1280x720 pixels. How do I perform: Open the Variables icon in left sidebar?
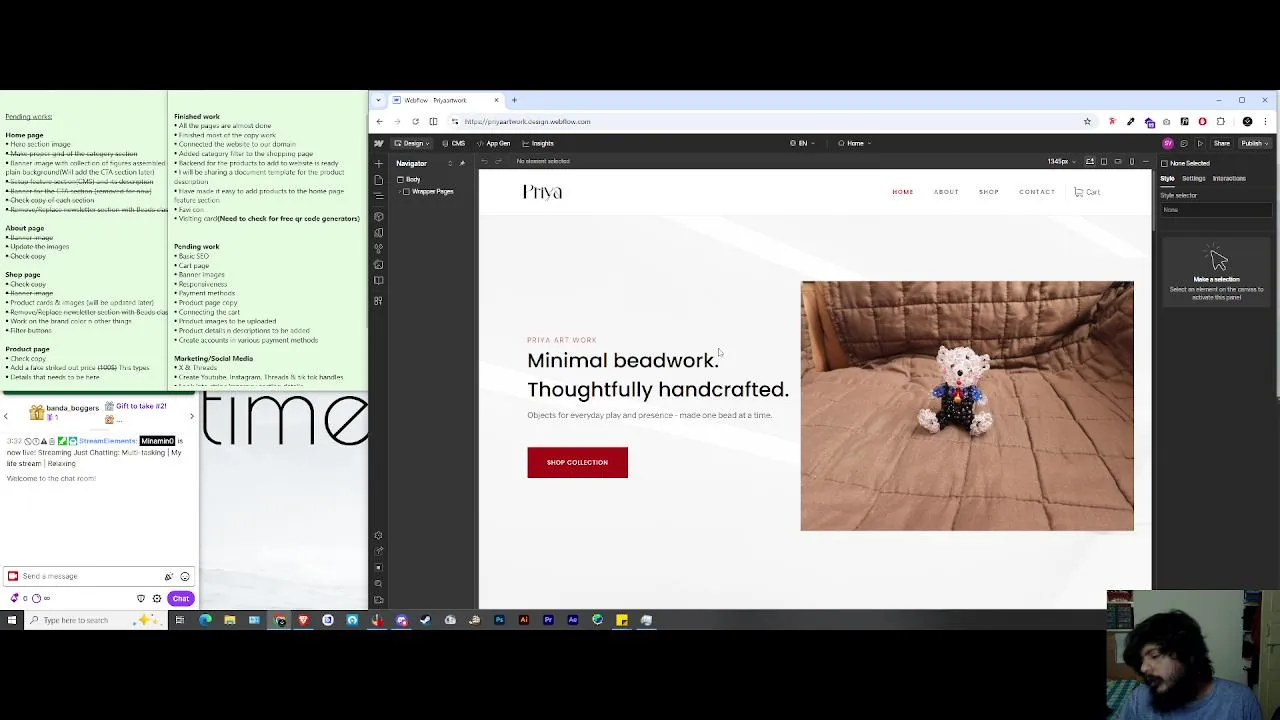point(378,232)
